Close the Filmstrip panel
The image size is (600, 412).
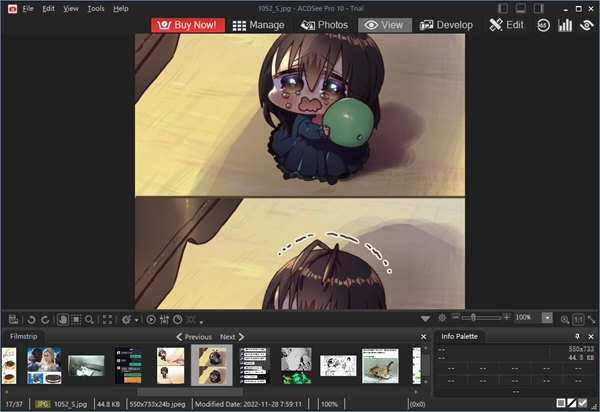[424, 337]
